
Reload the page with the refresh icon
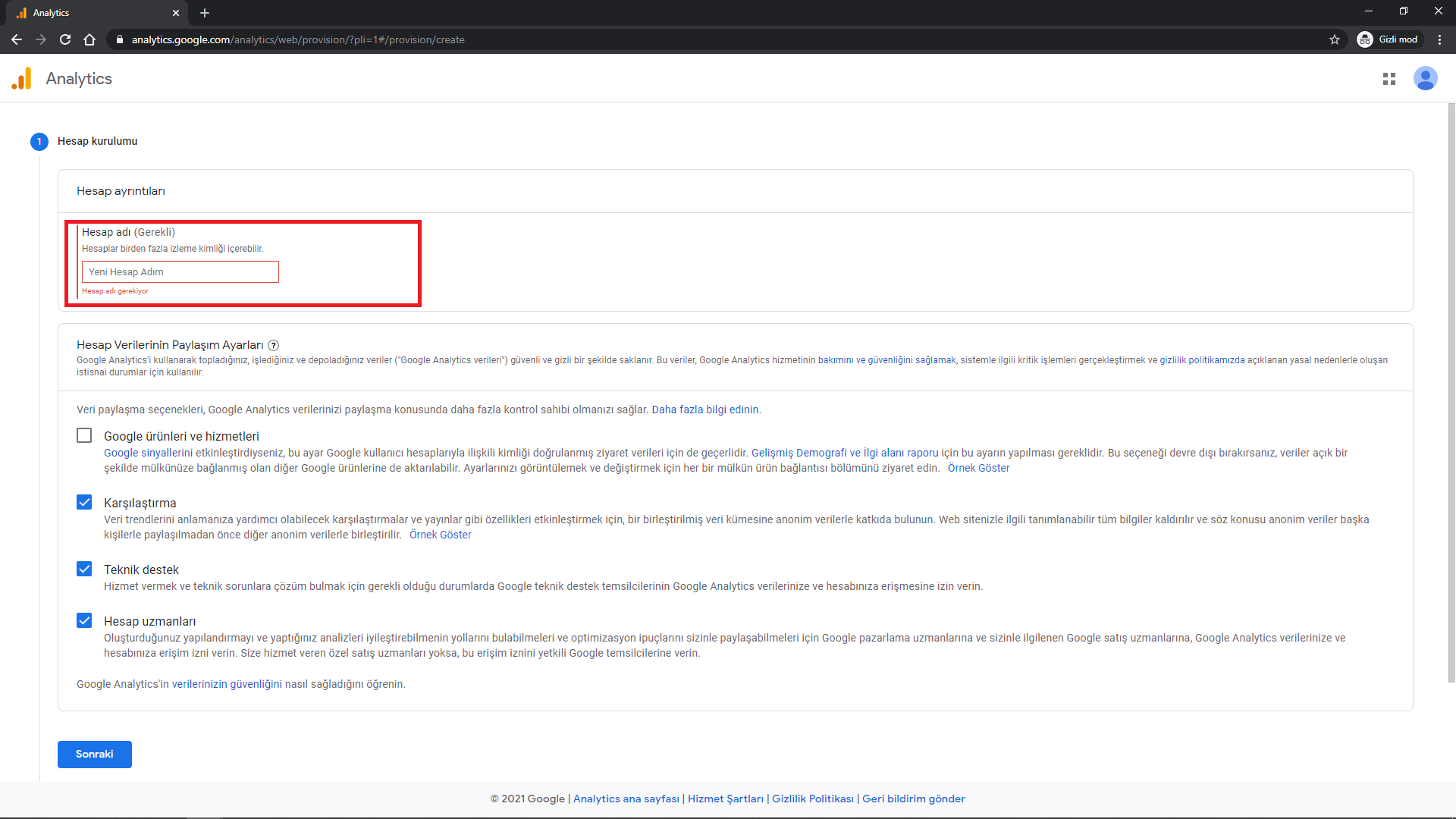(x=65, y=39)
